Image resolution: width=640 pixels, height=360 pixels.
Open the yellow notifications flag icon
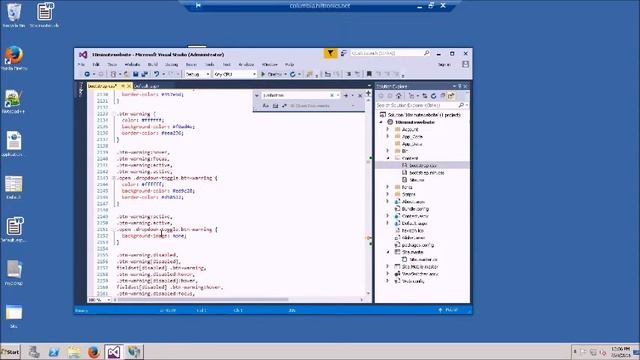pos(330,53)
